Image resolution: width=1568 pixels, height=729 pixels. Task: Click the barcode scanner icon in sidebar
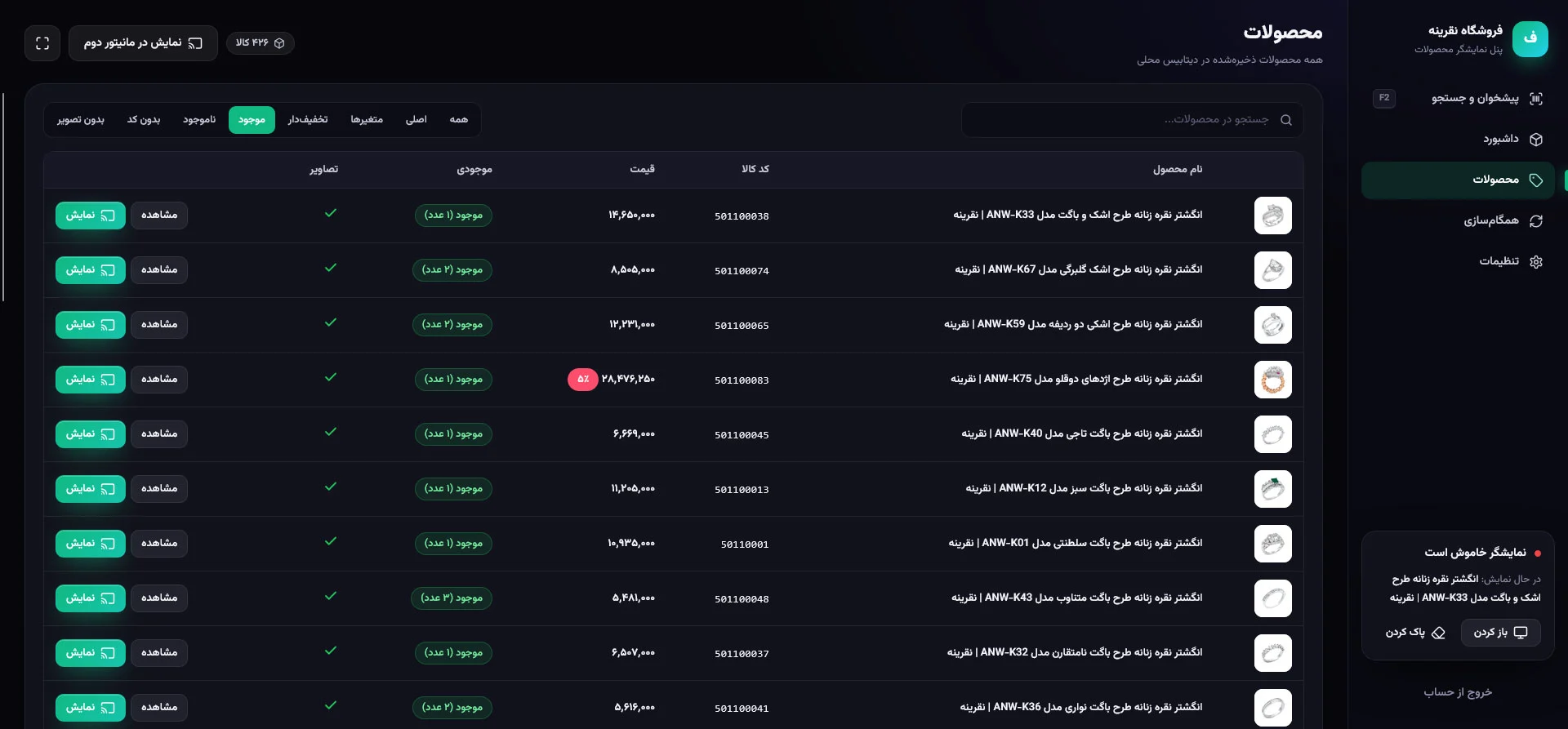click(x=1536, y=99)
